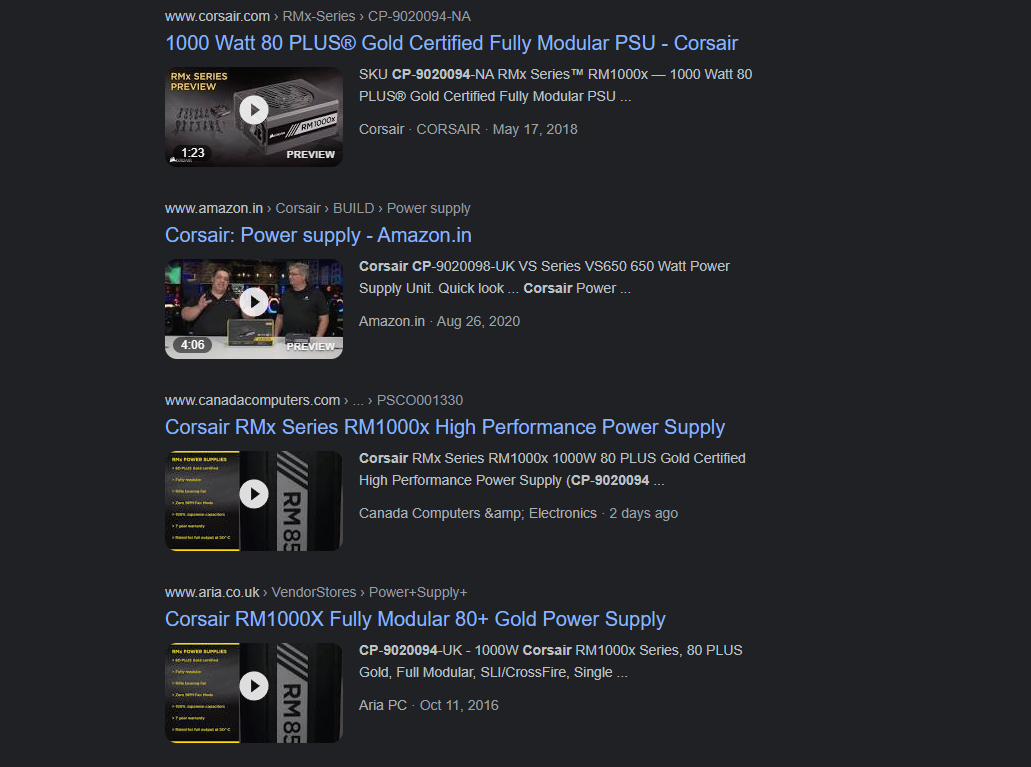
Task: Click the PSCO001330 breadcrumb segment
Action: [420, 401]
